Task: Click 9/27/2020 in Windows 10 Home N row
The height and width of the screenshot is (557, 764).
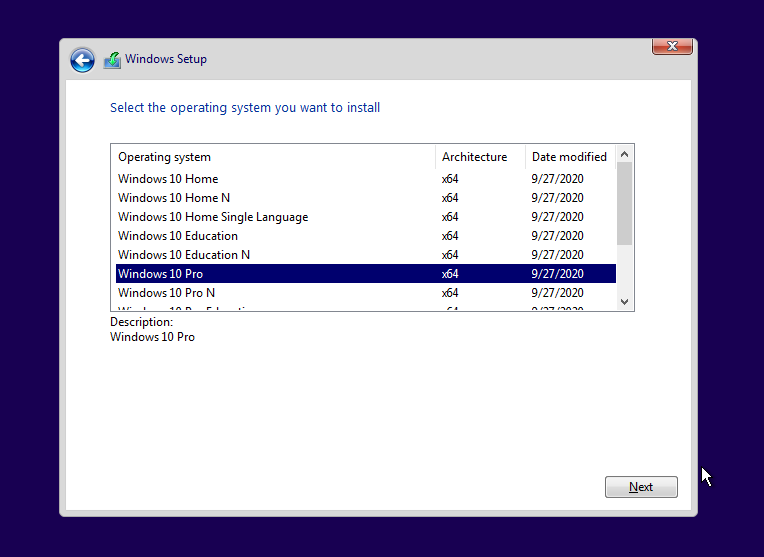Action: click(x=557, y=198)
